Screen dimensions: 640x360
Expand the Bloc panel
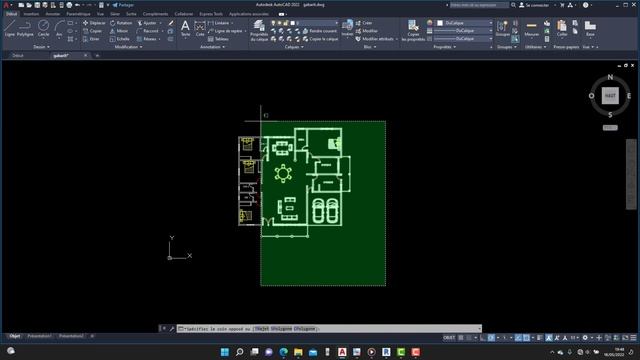click(370, 47)
